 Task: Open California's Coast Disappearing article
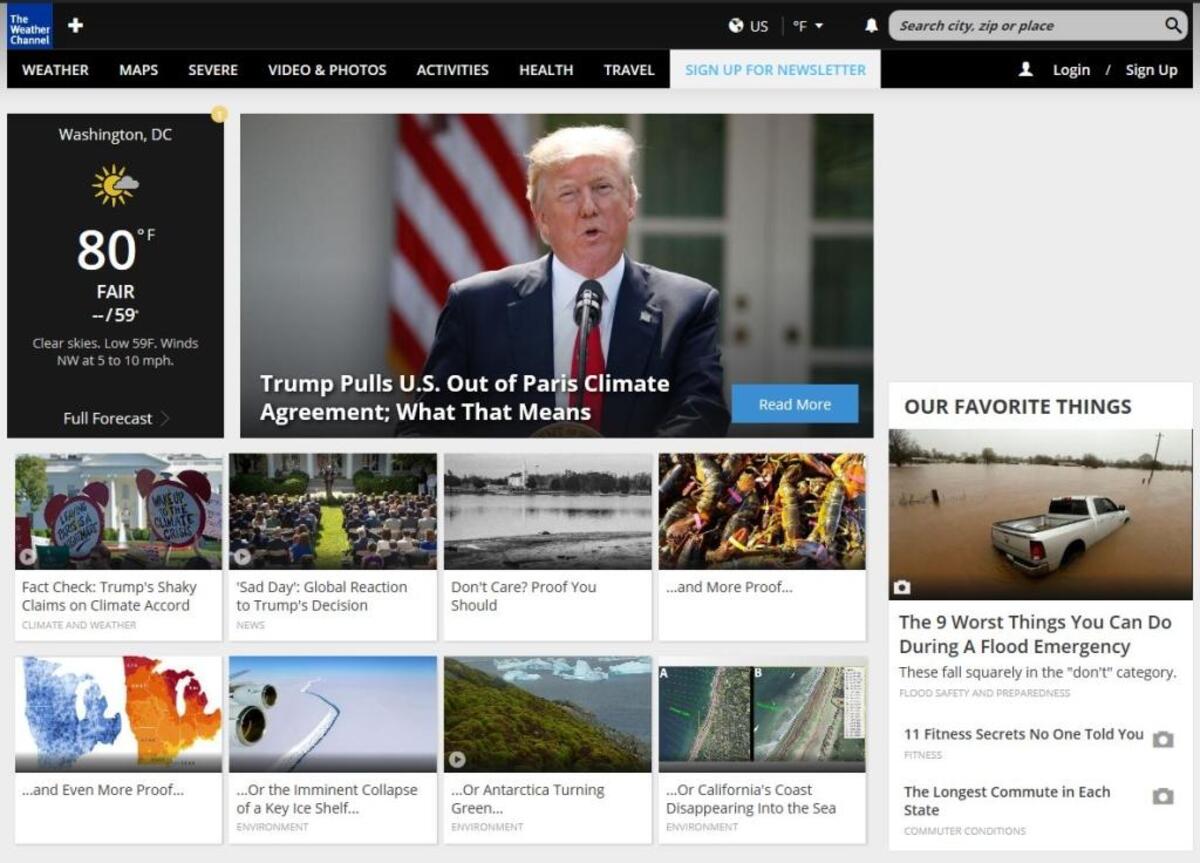[x=751, y=799]
